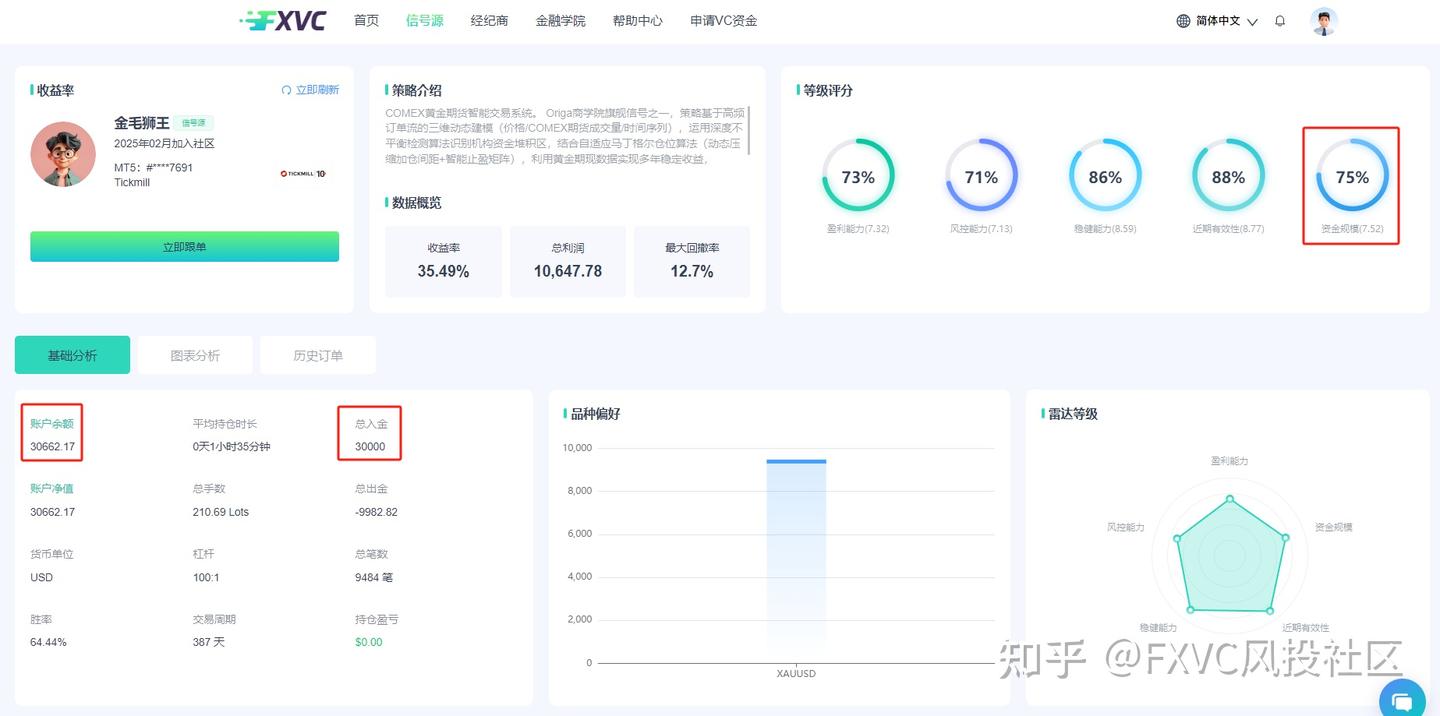Click the user avatar in header
The height and width of the screenshot is (716, 1440).
tap(1323, 21)
